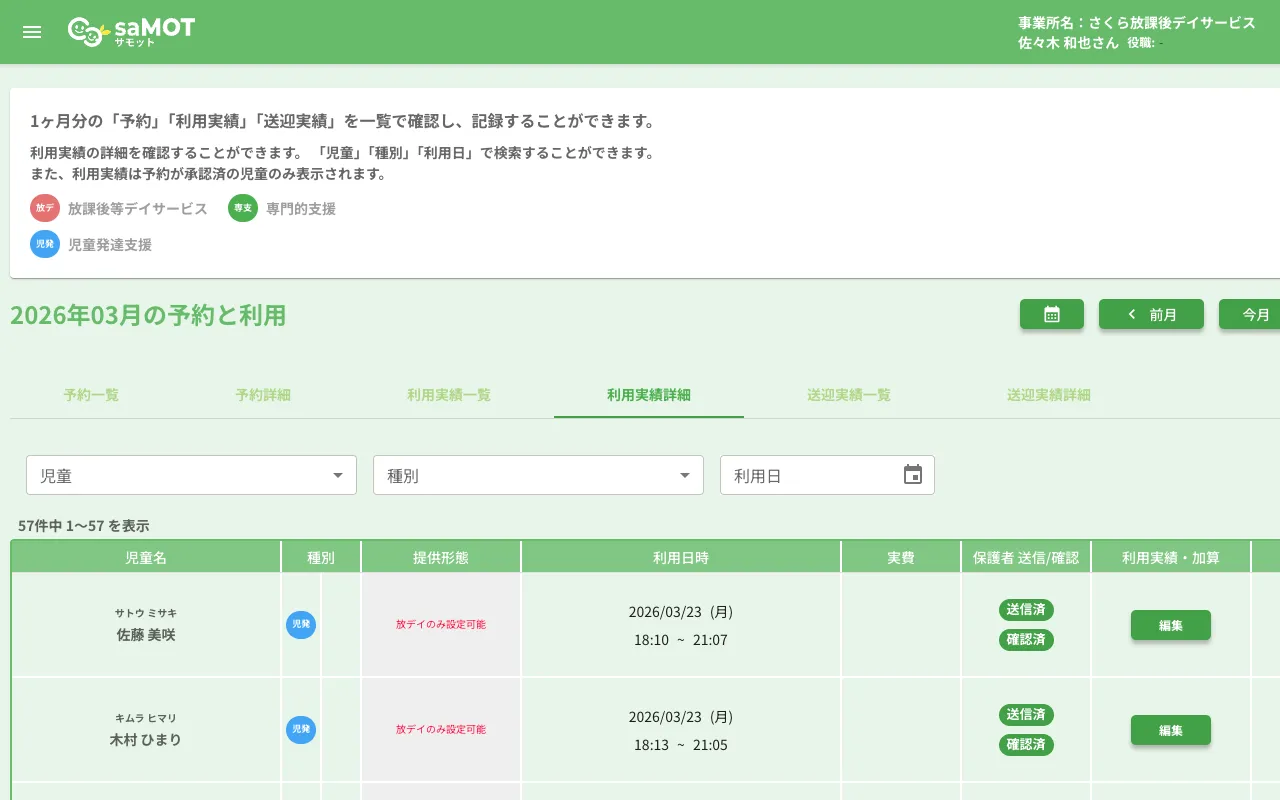1280x800 pixels.
Task: Click 編集 button for 佐藤 美咲
Action: 1170,624
